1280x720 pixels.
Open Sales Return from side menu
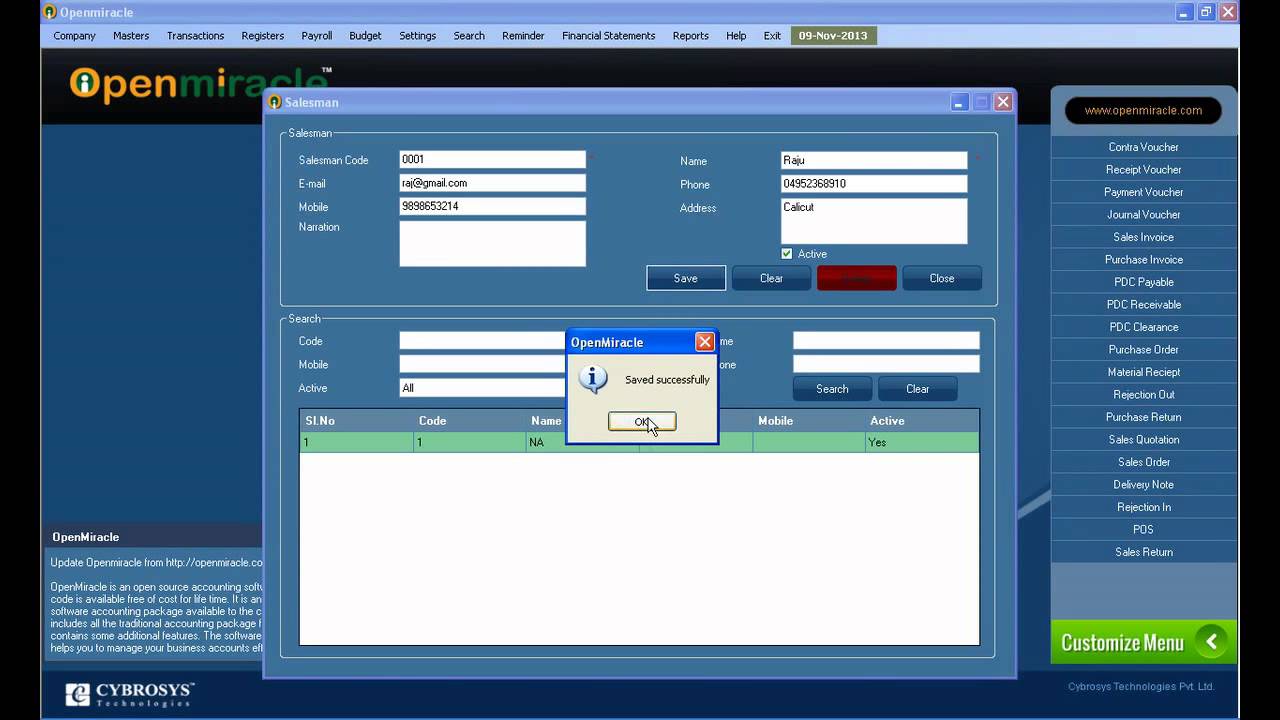pos(1143,552)
